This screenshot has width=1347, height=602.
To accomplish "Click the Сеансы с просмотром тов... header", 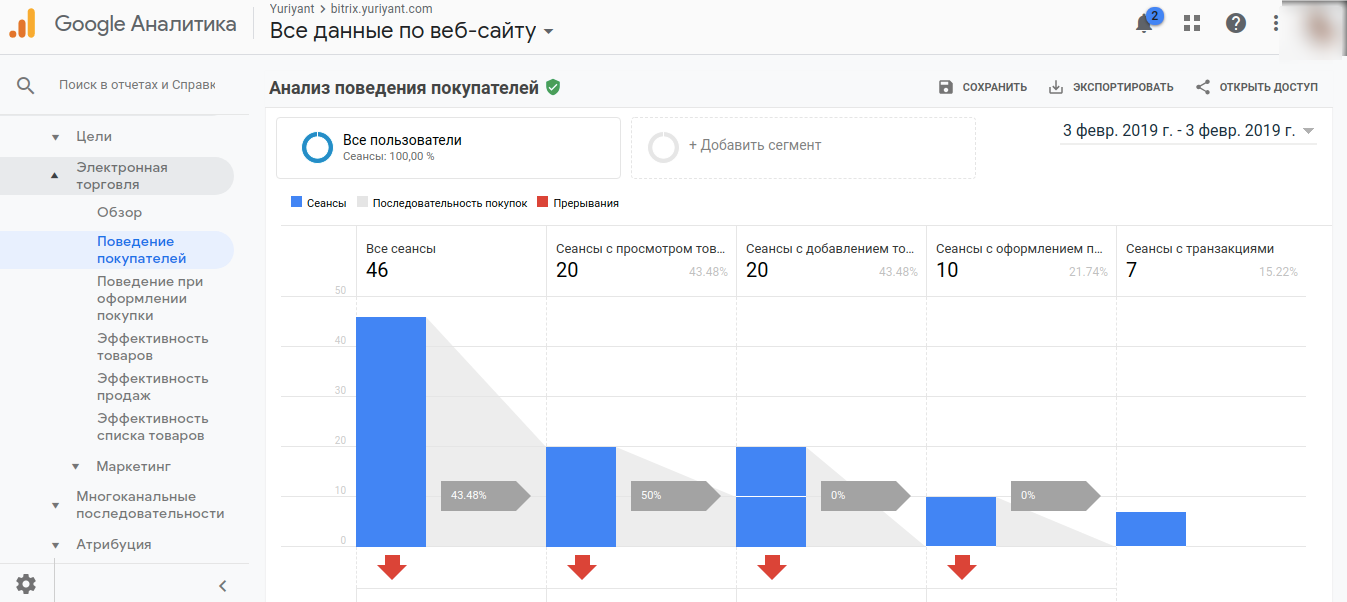I will (641, 249).
